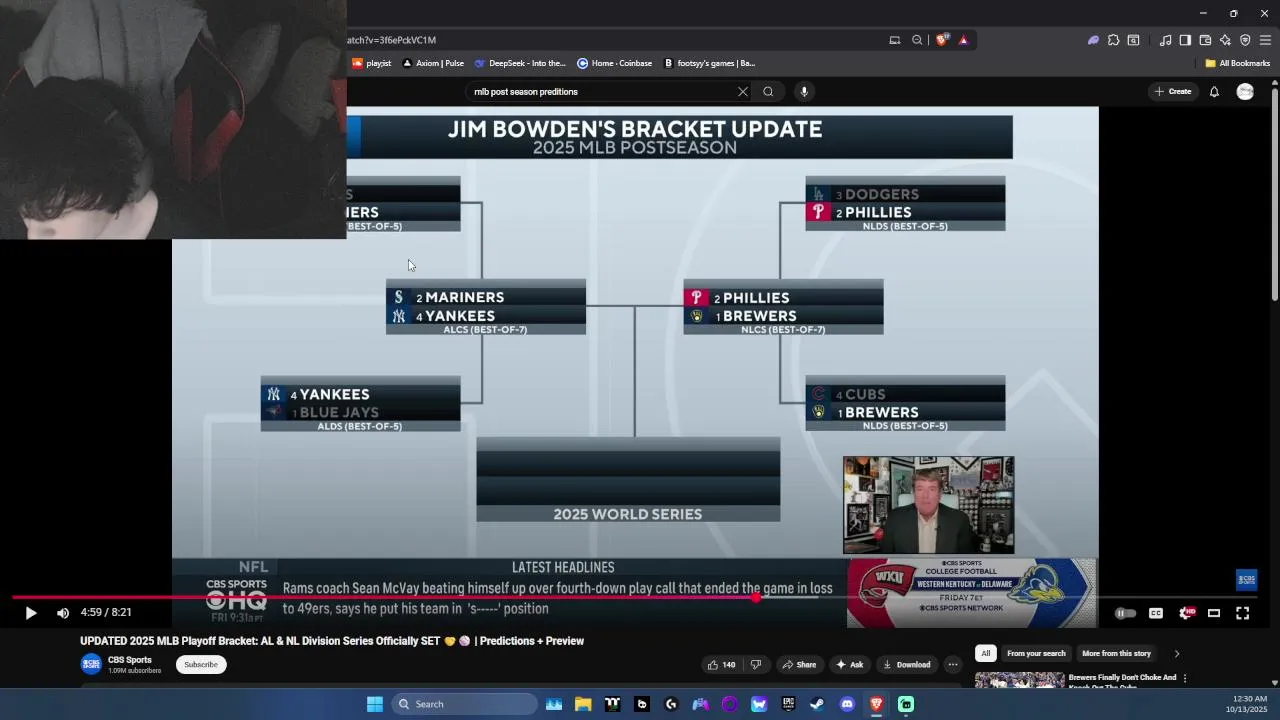Viewport: 1280px width, 720px height.
Task: Open File Explorer from taskbar
Action: pos(583,704)
